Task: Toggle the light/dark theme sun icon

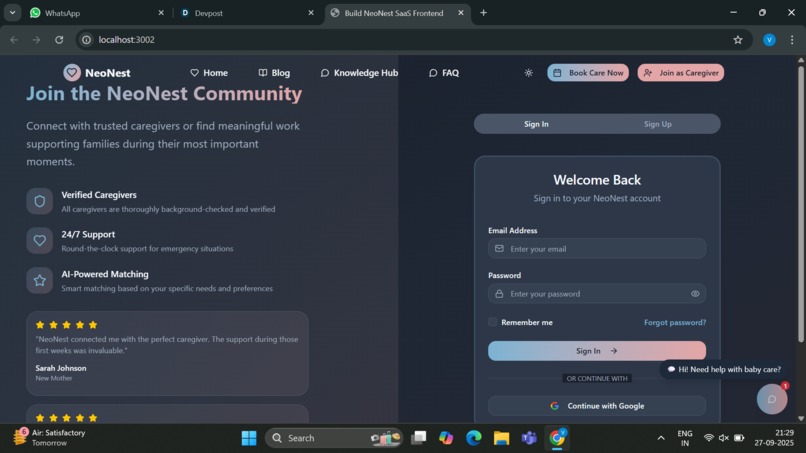Action: (528, 73)
